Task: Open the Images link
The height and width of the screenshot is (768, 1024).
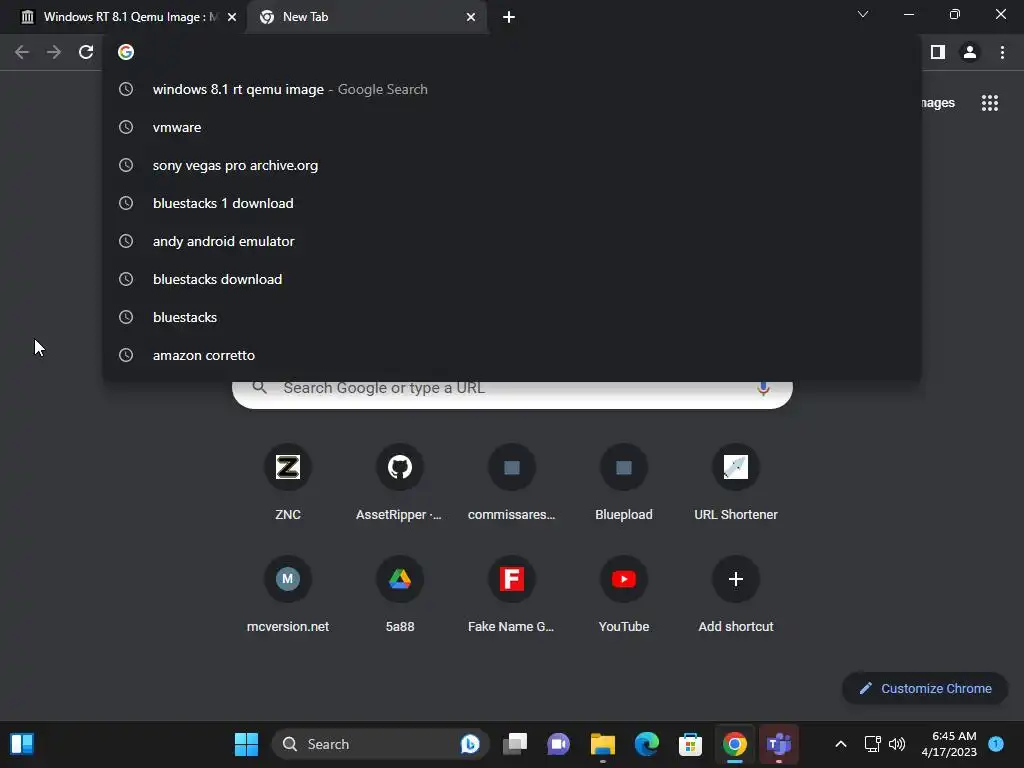Action: tap(938, 103)
